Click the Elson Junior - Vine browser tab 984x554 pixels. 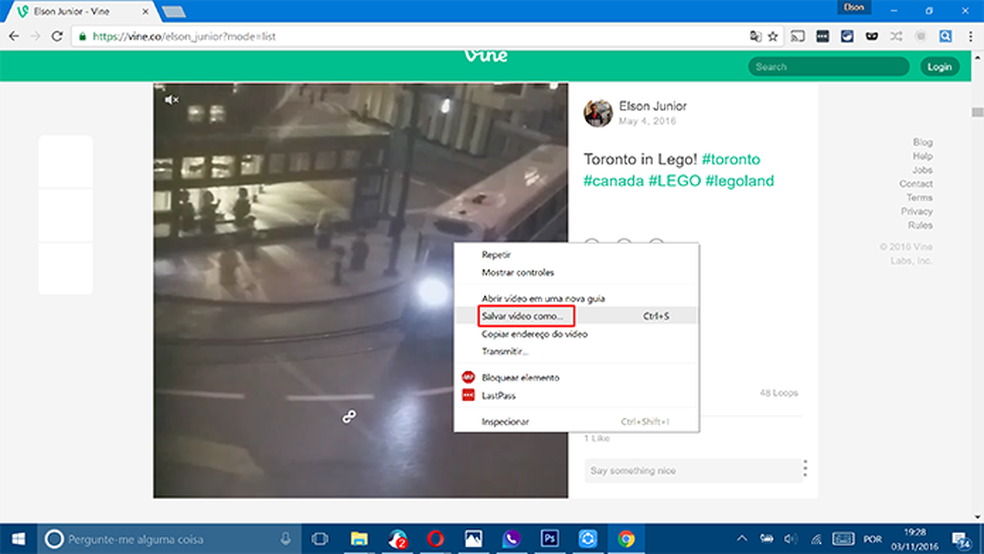click(x=80, y=11)
